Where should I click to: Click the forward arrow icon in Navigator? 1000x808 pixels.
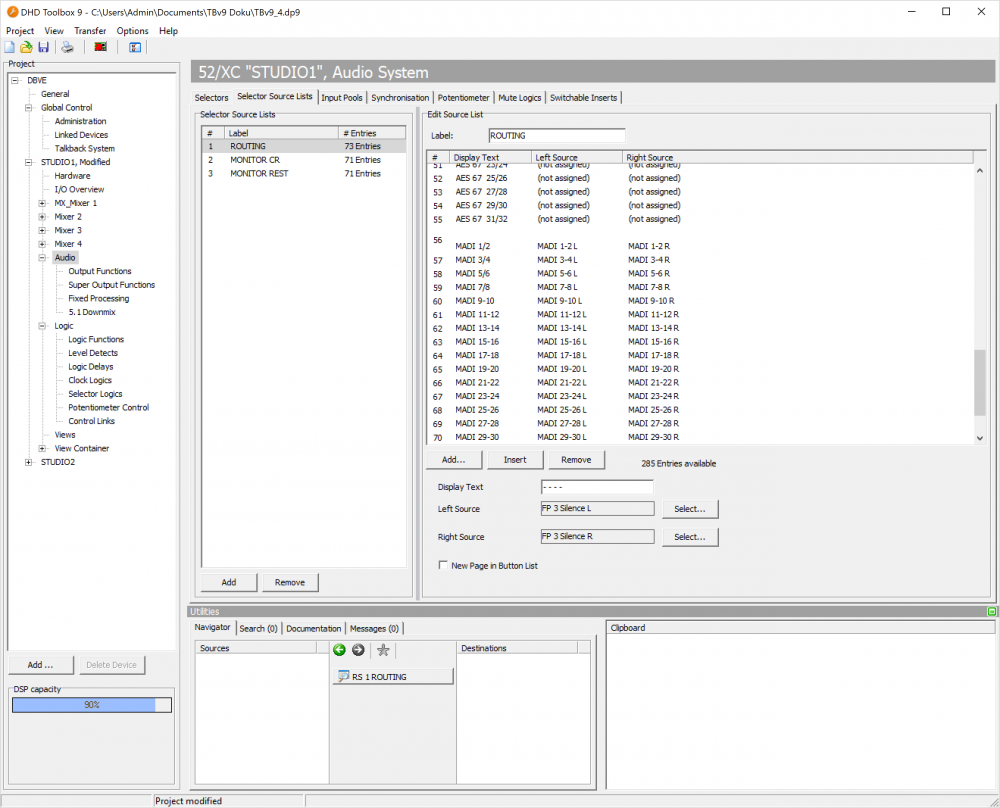coord(358,649)
